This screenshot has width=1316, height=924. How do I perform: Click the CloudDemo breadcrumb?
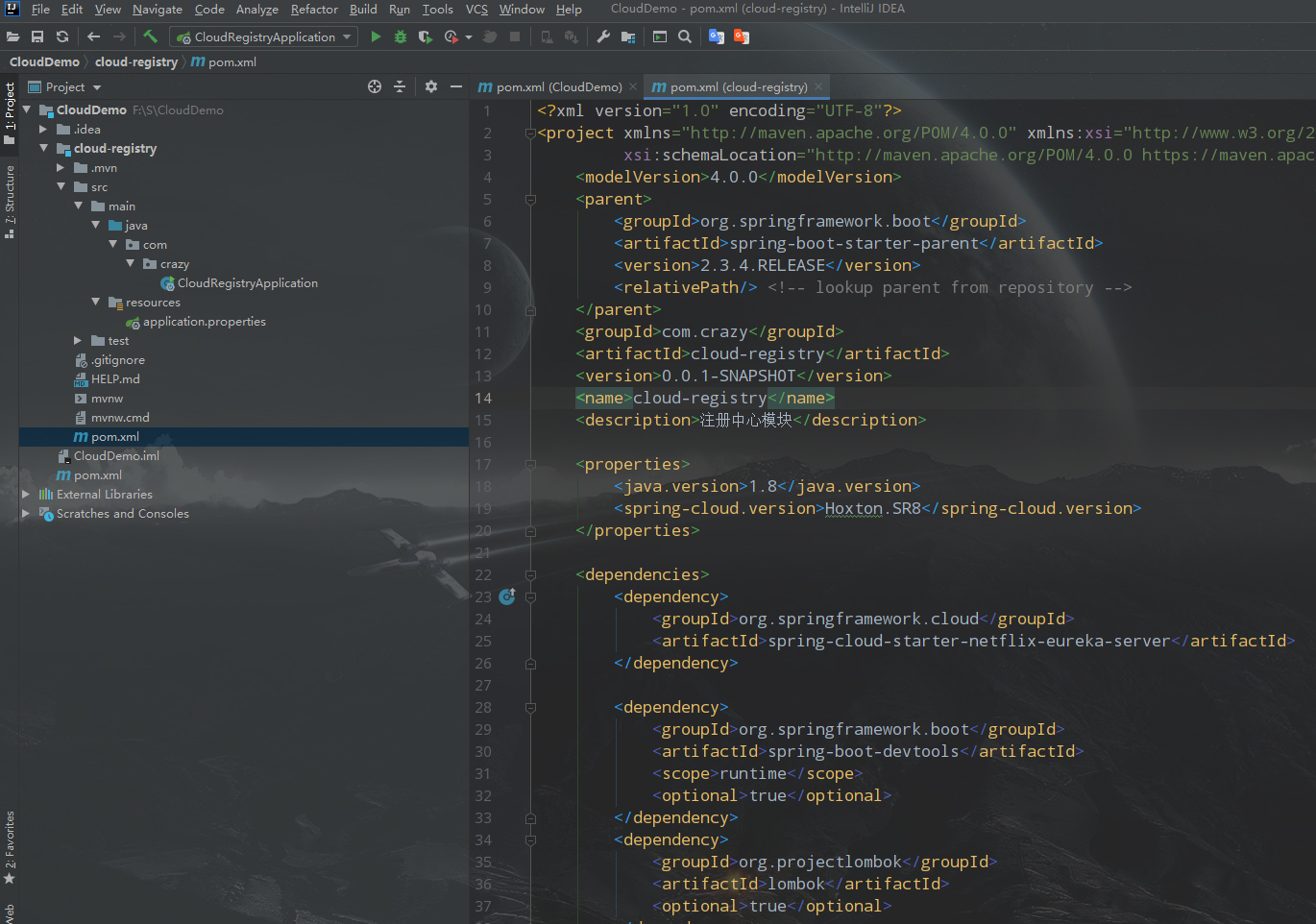pyautogui.click(x=44, y=61)
